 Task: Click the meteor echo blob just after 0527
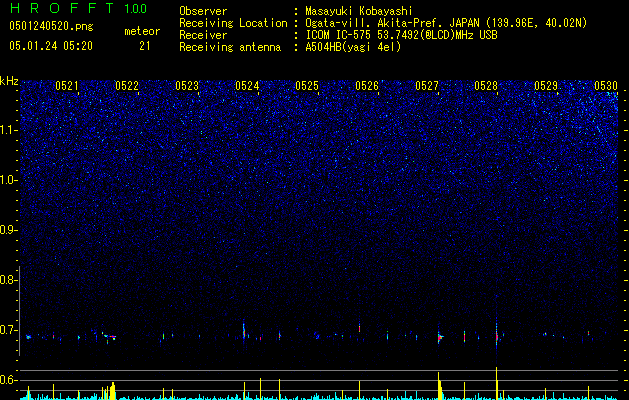click(x=440, y=337)
